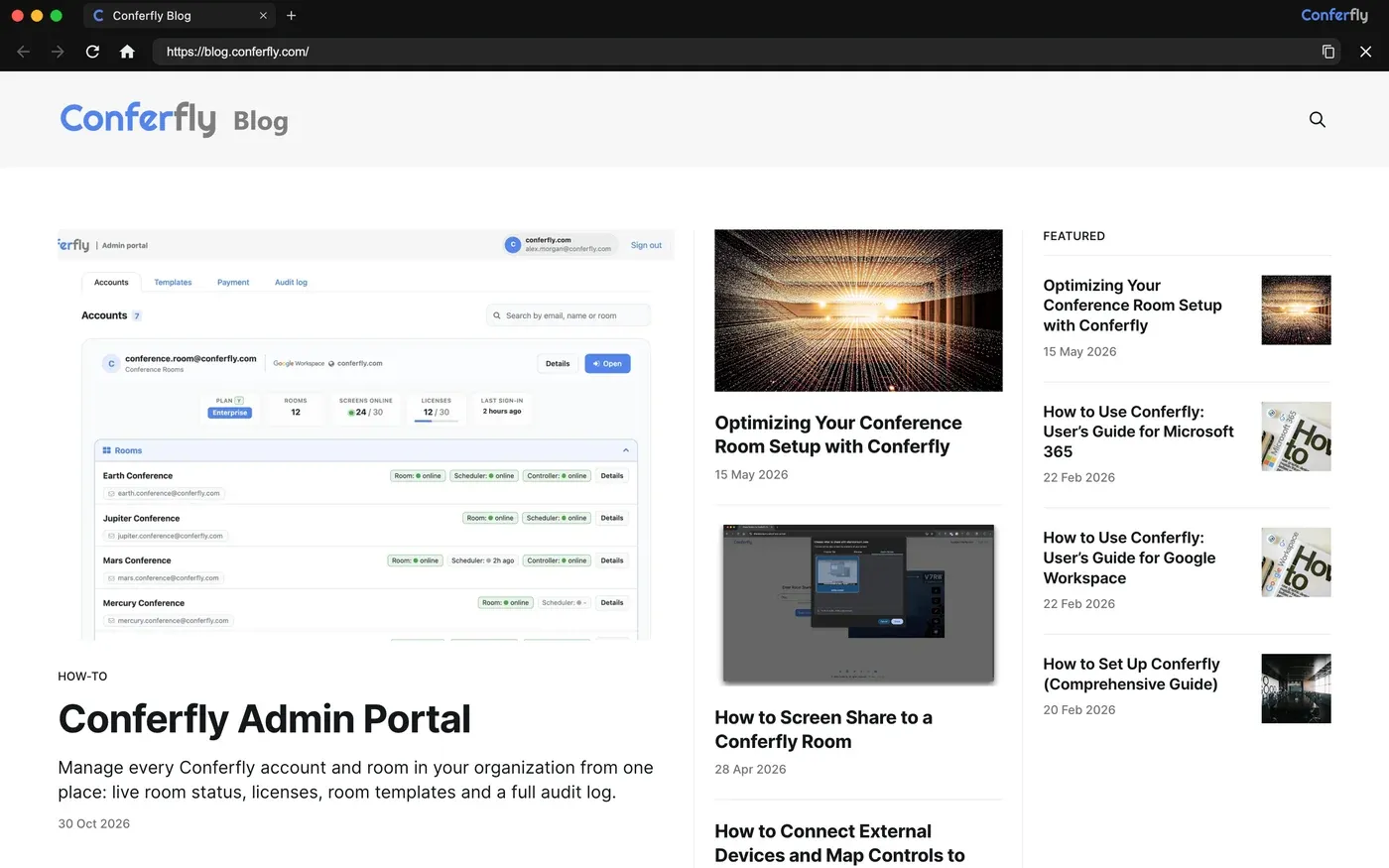Close the Conferfly Blog tab
Image resolution: width=1389 pixels, height=868 pixels.
[263, 16]
